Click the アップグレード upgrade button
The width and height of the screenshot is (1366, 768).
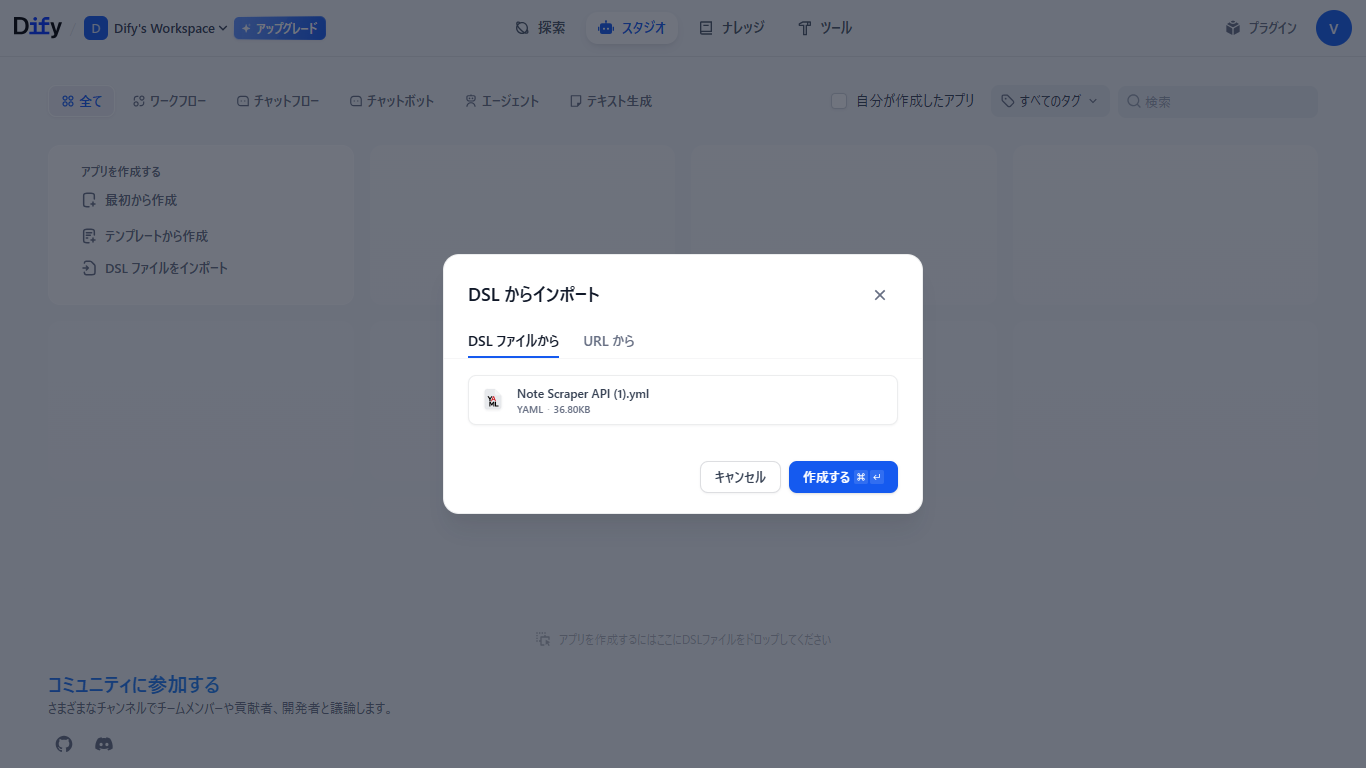pyautogui.click(x=280, y=28)
